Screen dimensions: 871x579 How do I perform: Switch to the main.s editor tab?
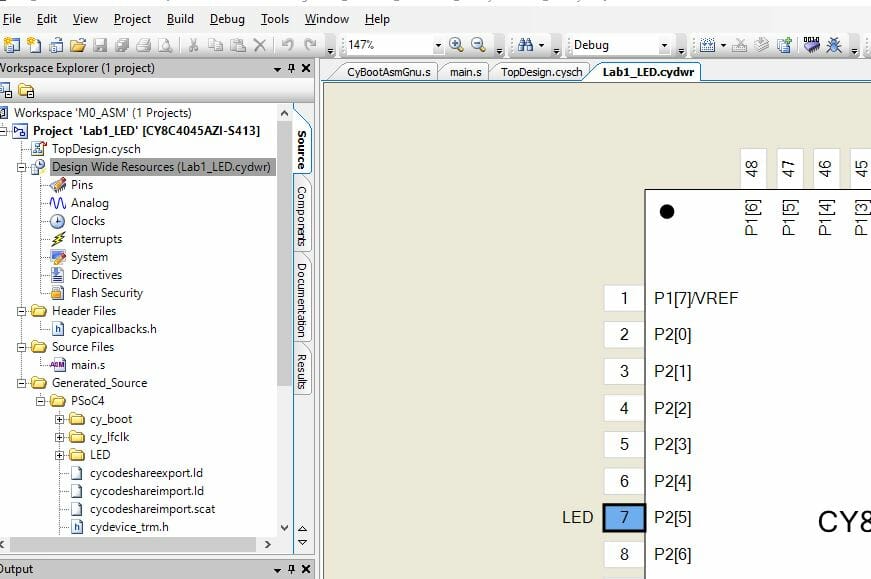point(465,72)
